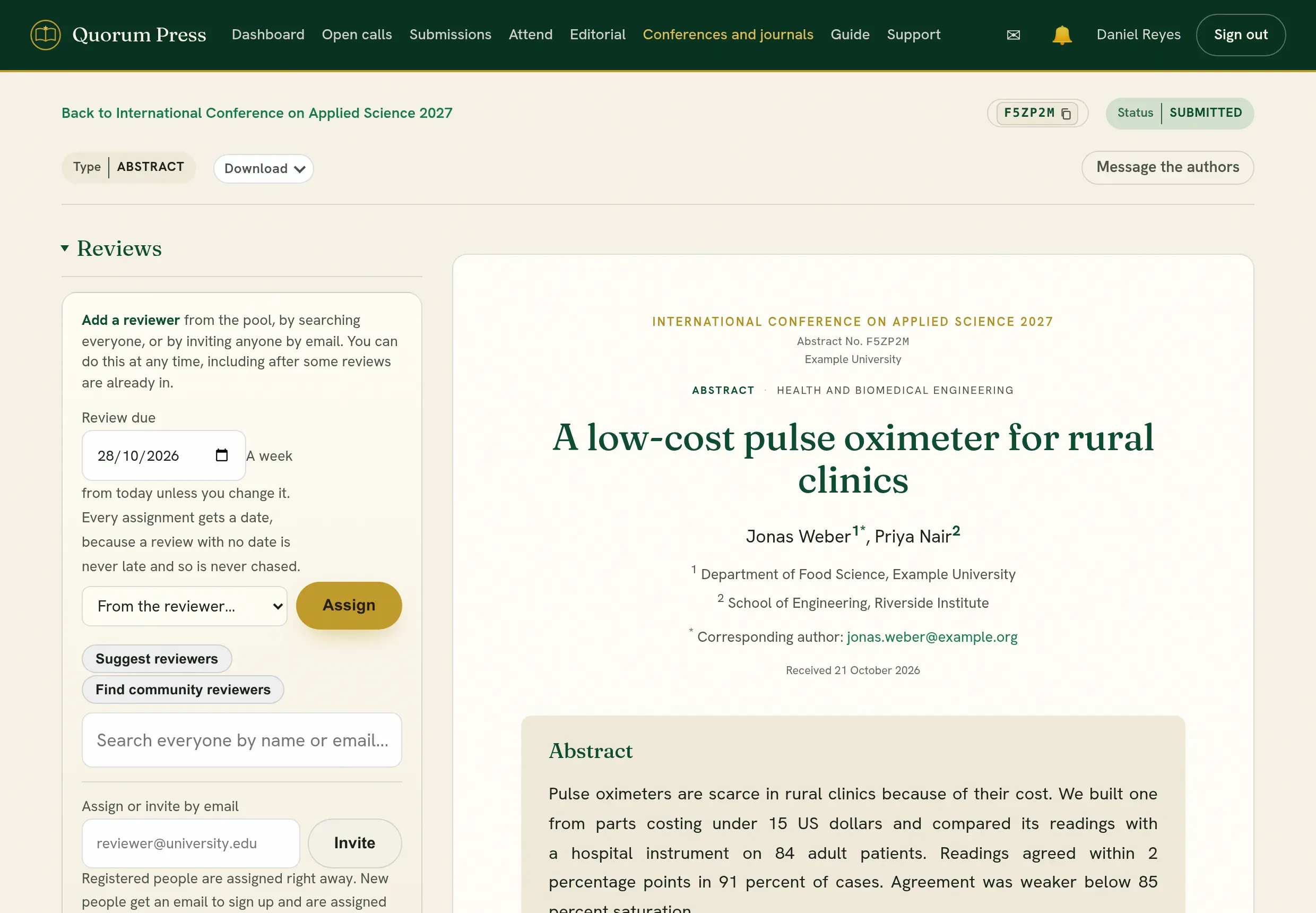This screenshot has width=1316, height=913.
Task: Focus the reviewer@university.edu email field
Action: coord(191,843)
